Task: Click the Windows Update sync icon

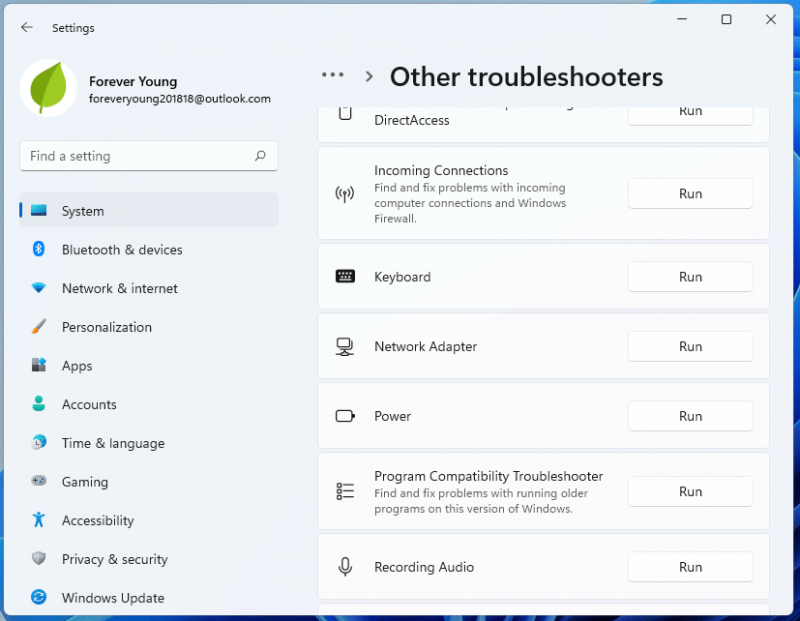Action: click(x=39, y=597)
